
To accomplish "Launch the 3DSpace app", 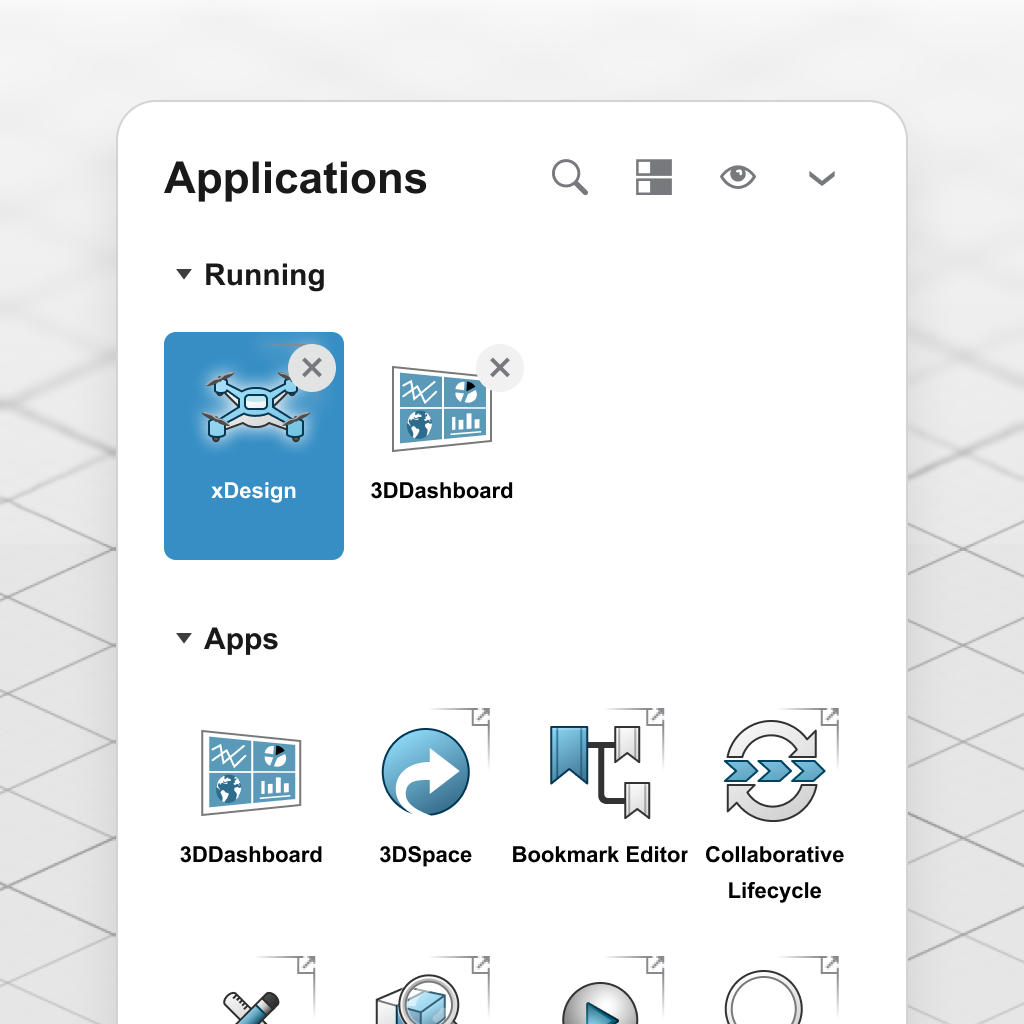I will 426,772.
